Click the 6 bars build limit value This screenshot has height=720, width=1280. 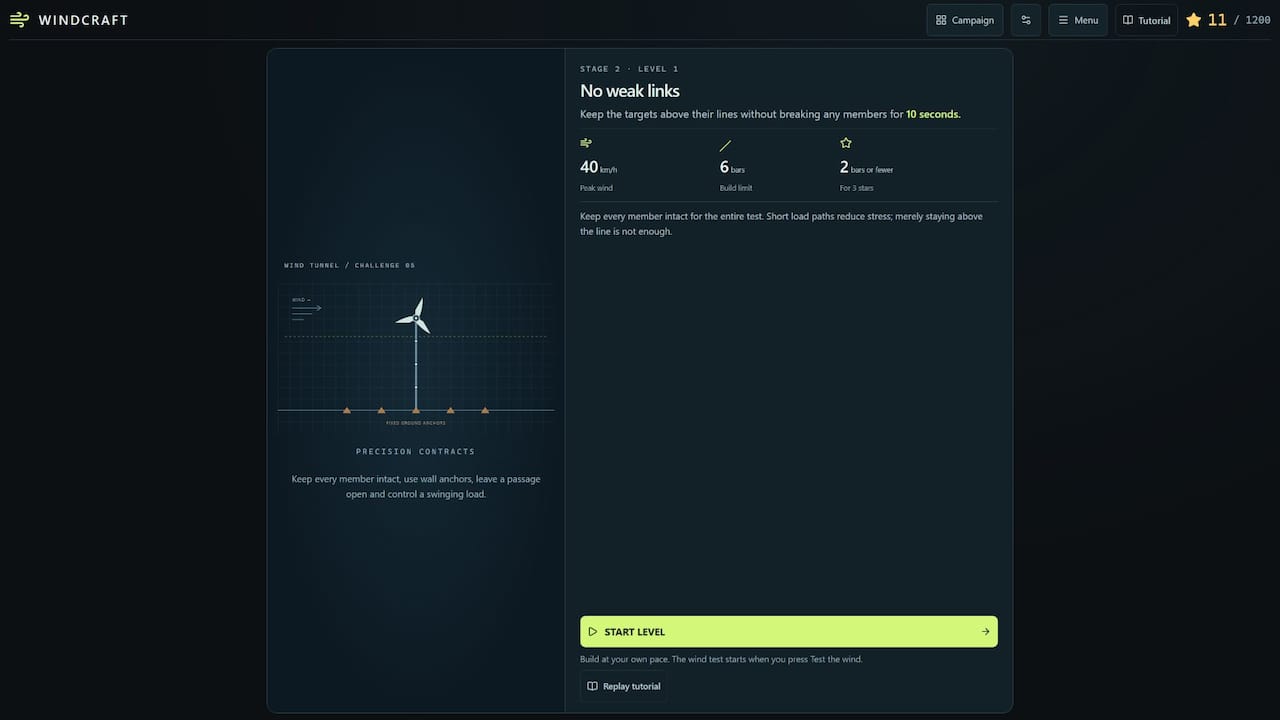point(732,167)
